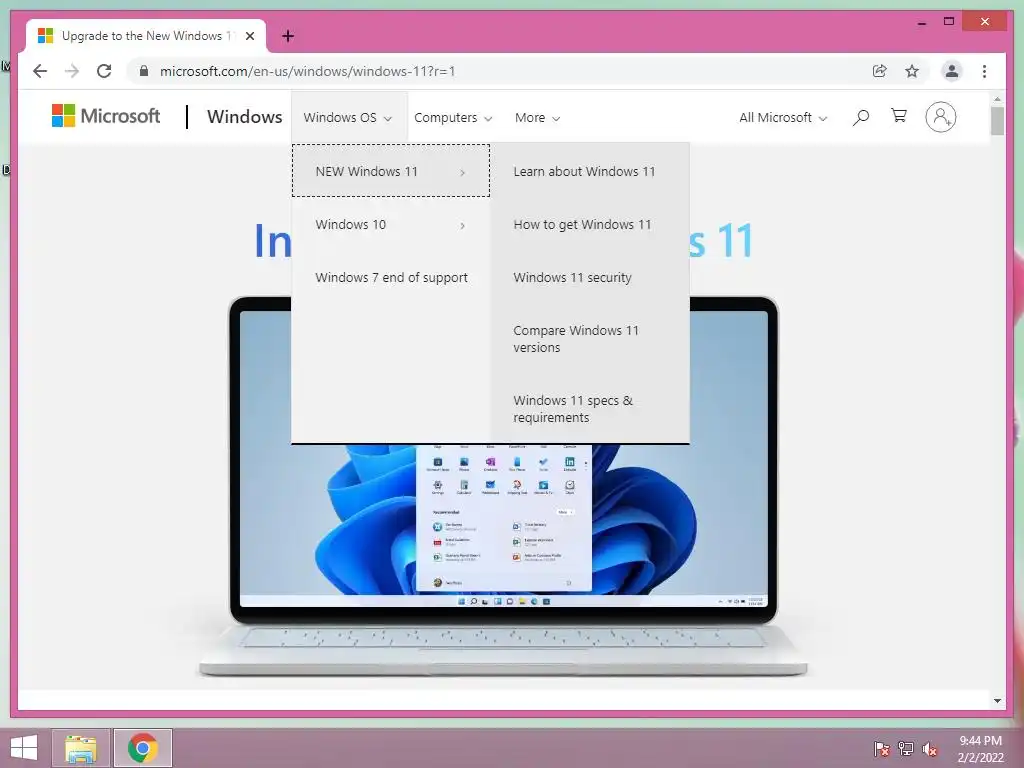The image size is (1024, 768).
Task: Click the page vertical scrollbar thumb
Action: (997, 121)
